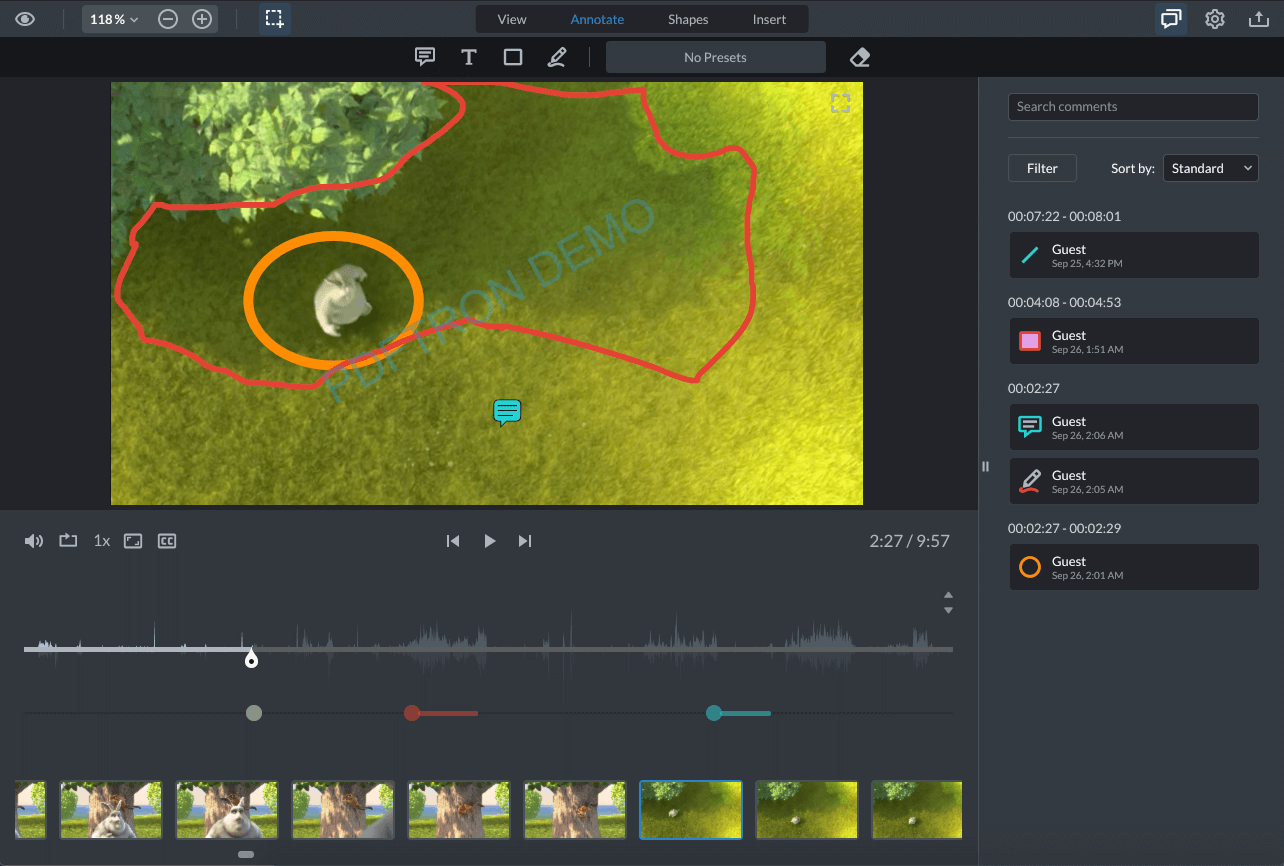Image resolution: width=1284 pixels, height=866 pixels.
Task: Click the 00:07:22 - 00:08:01 timestamp
Action: pos(1064,216)
